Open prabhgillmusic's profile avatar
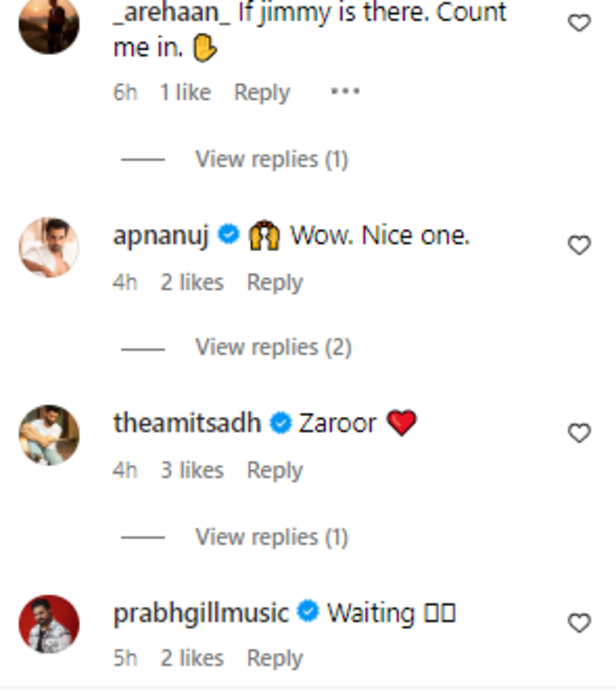The image size is (616, 691). 49,624
